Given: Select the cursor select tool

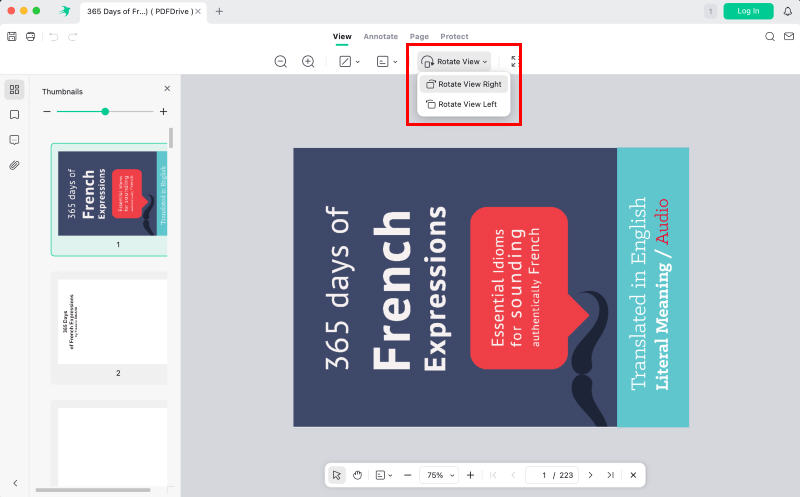Looking at the screenshot, I should point(336,475).
